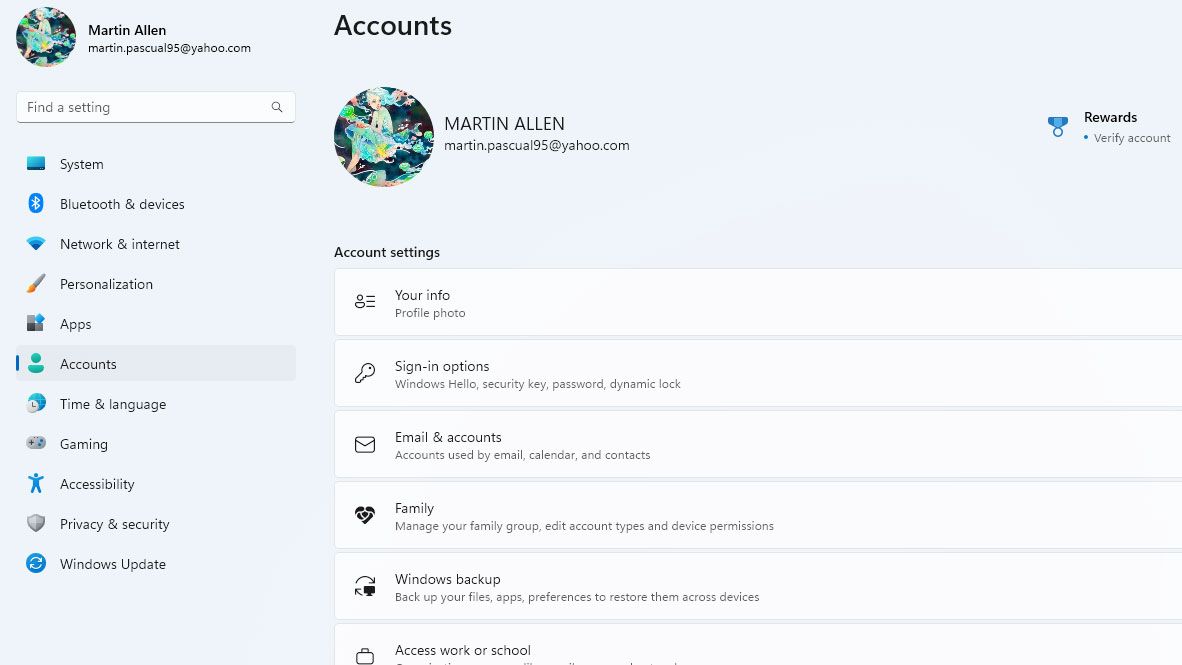
Task: Click the large profile picture
Action: [384, 137]
